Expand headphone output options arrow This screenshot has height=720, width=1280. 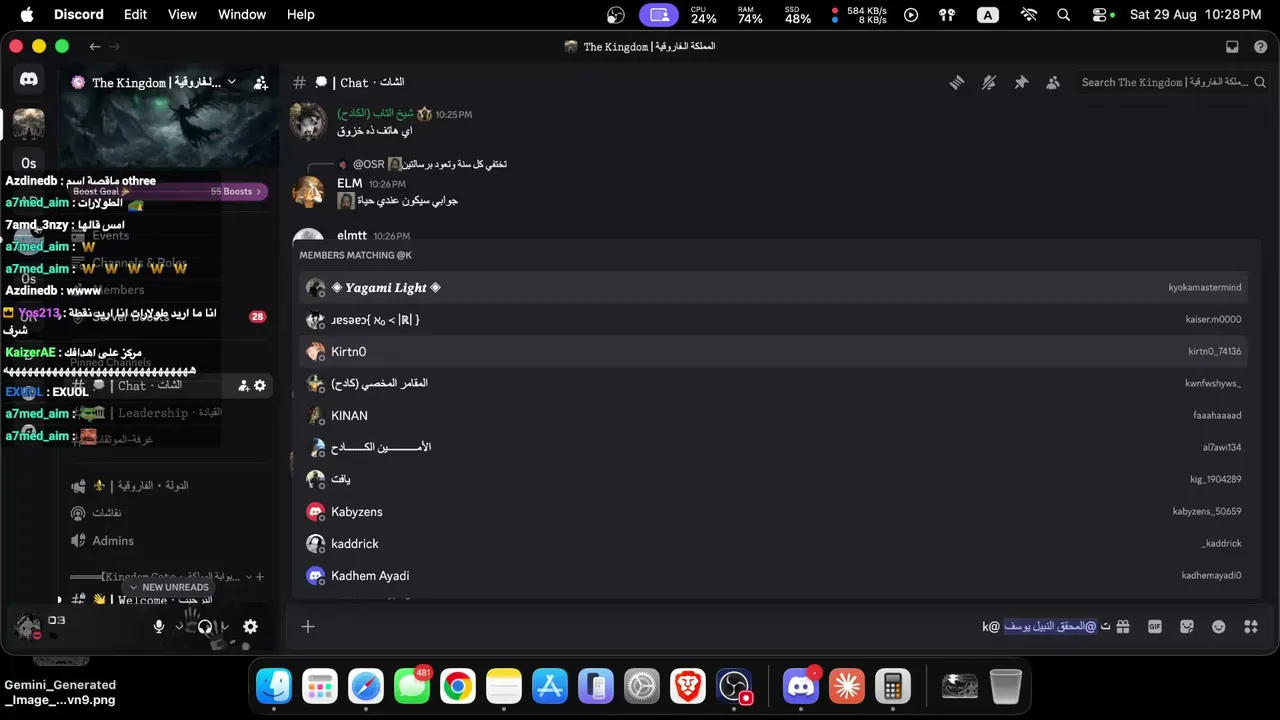[x=224, y=626]
